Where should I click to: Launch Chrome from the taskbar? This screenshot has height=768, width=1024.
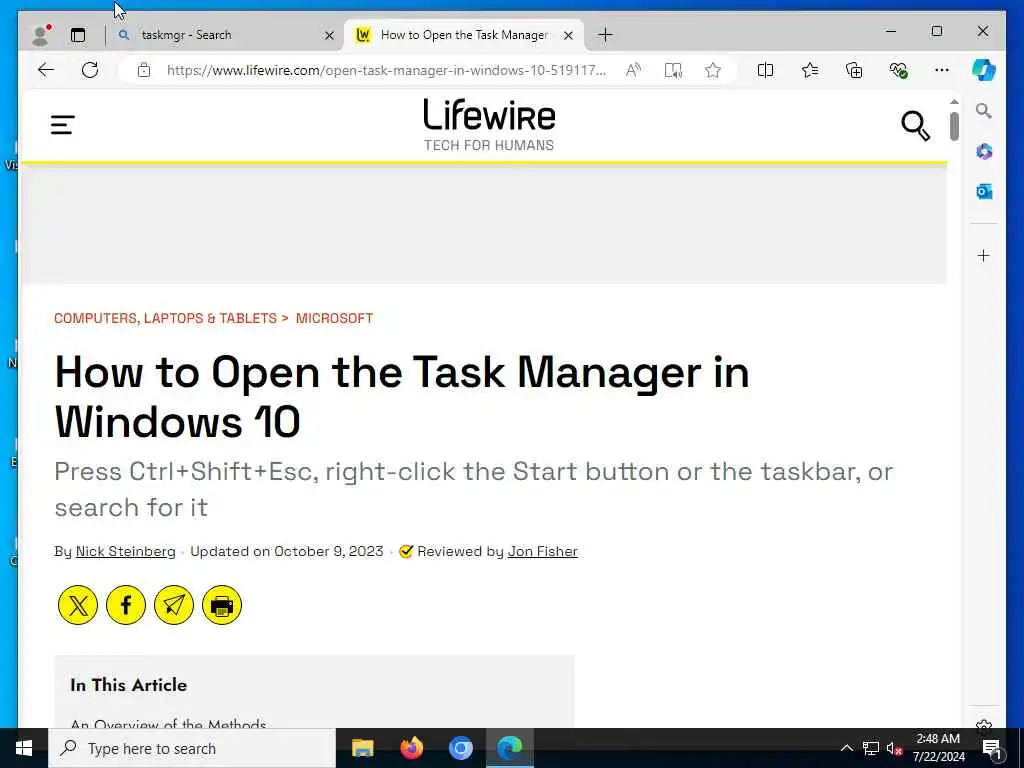coord(460,748)
